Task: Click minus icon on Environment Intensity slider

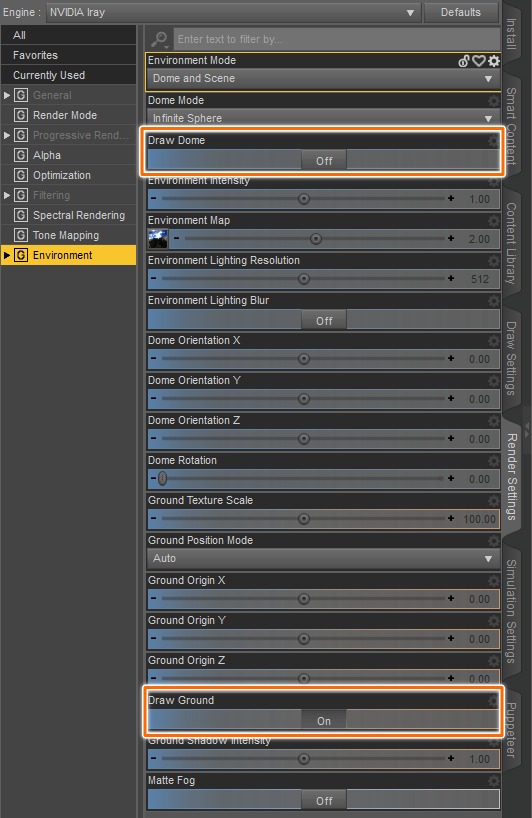Action: pyautogui.click(x=153, y=198)
